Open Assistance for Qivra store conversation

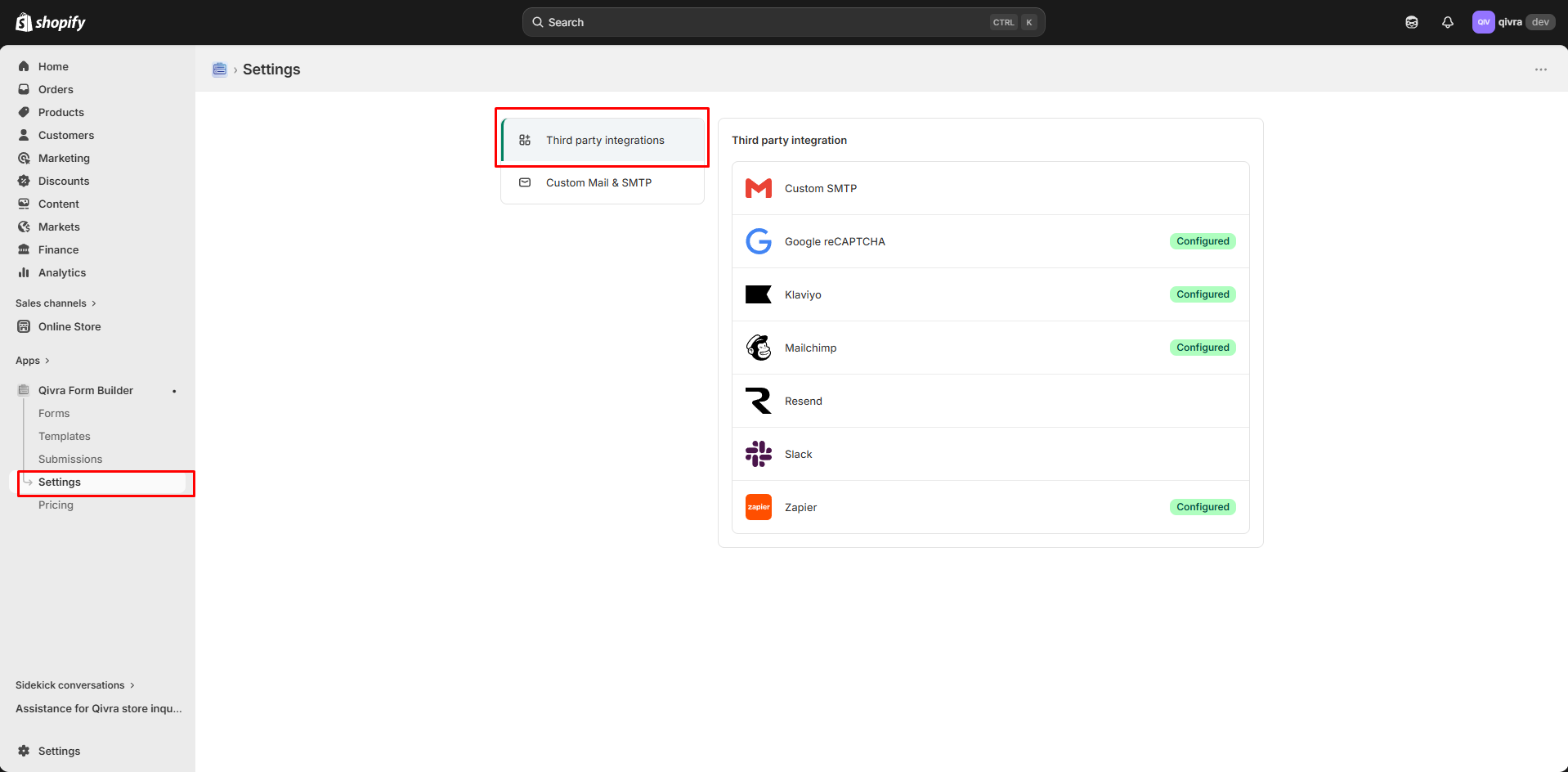click(99, 708)
